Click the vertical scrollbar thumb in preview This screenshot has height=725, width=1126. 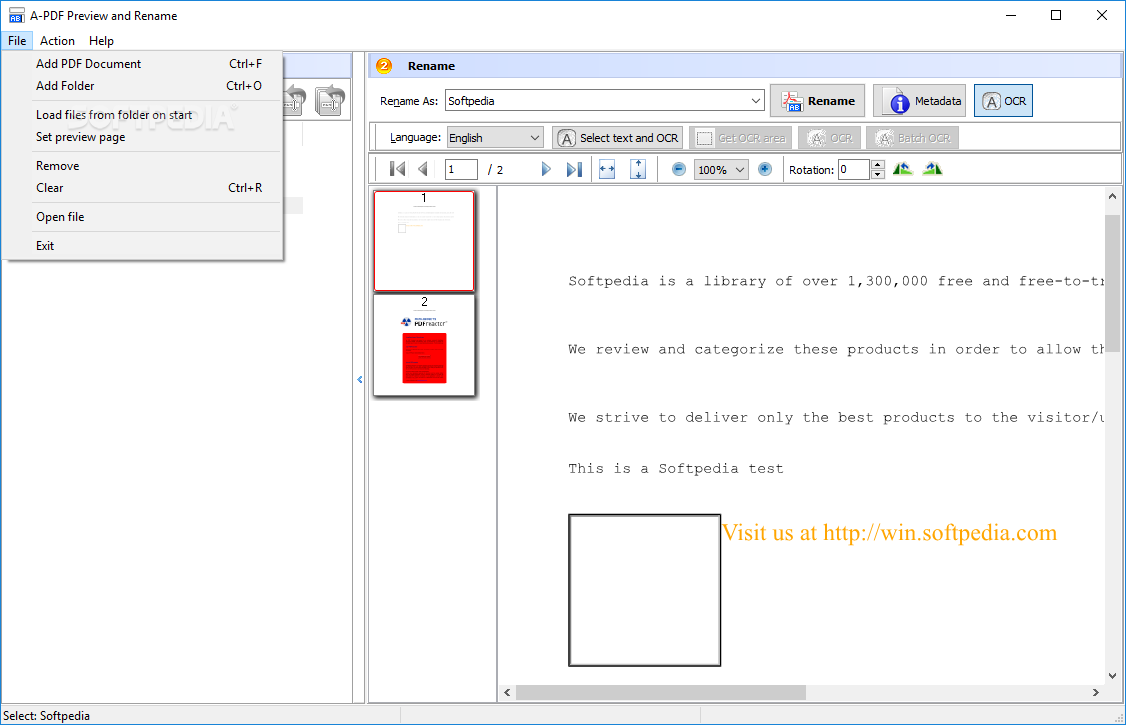tap(1112, 284)
